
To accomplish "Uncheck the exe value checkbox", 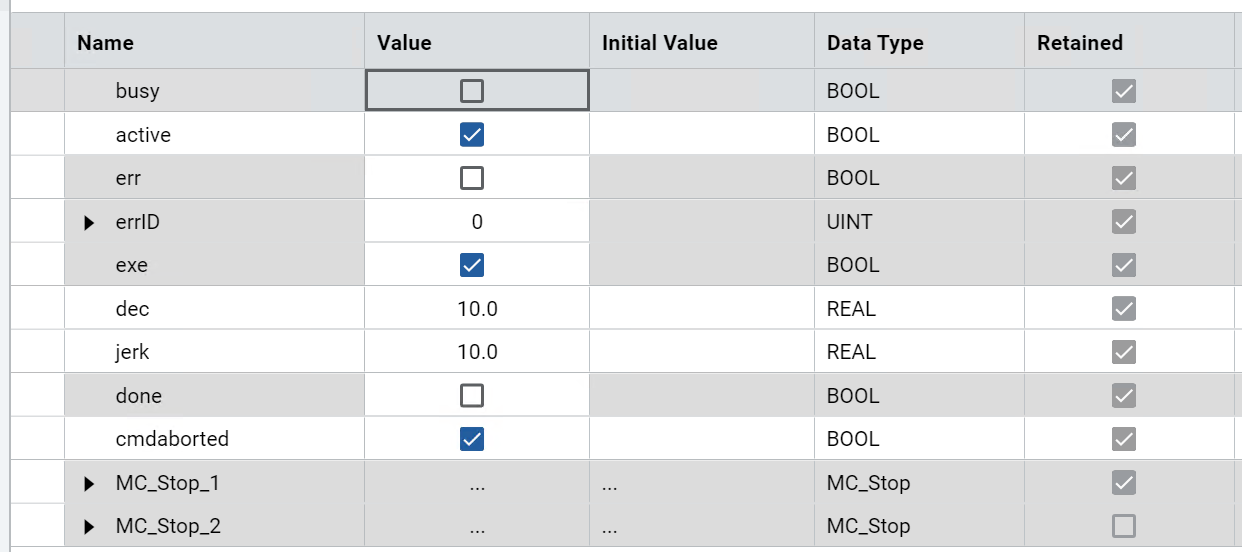I will coord(472,265).
